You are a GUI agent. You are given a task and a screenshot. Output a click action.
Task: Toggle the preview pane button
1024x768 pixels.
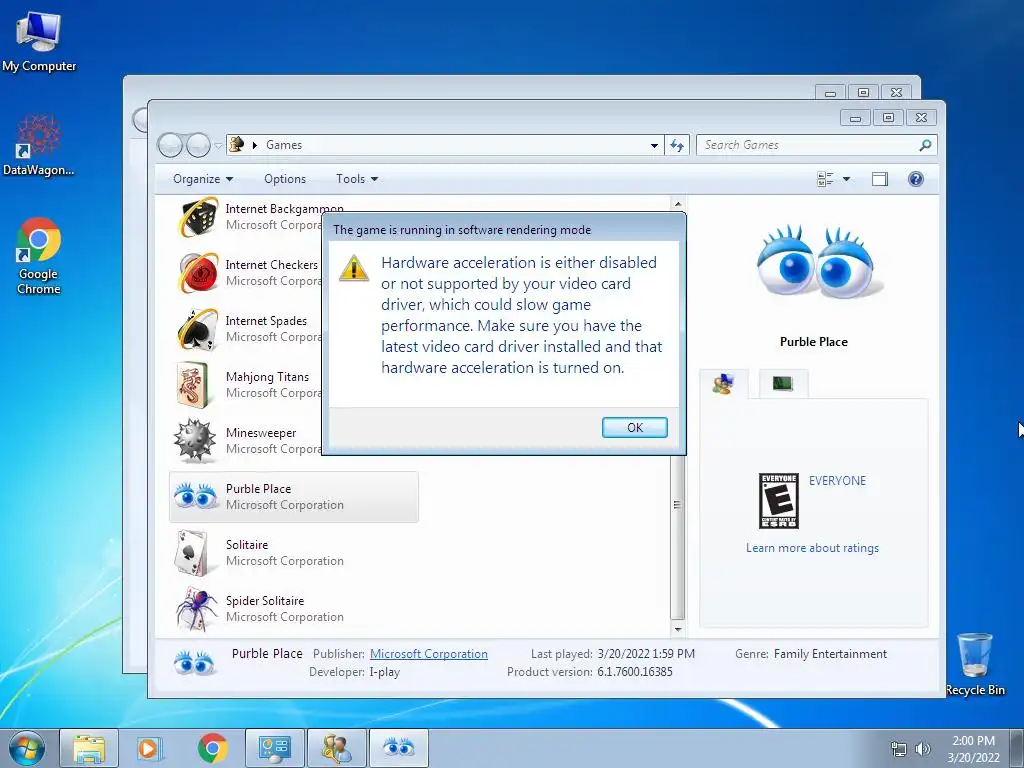(880, 179)
